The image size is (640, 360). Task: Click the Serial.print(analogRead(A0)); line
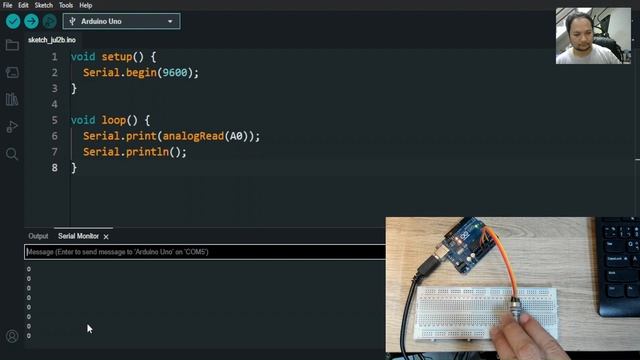[x=171, y=136]
